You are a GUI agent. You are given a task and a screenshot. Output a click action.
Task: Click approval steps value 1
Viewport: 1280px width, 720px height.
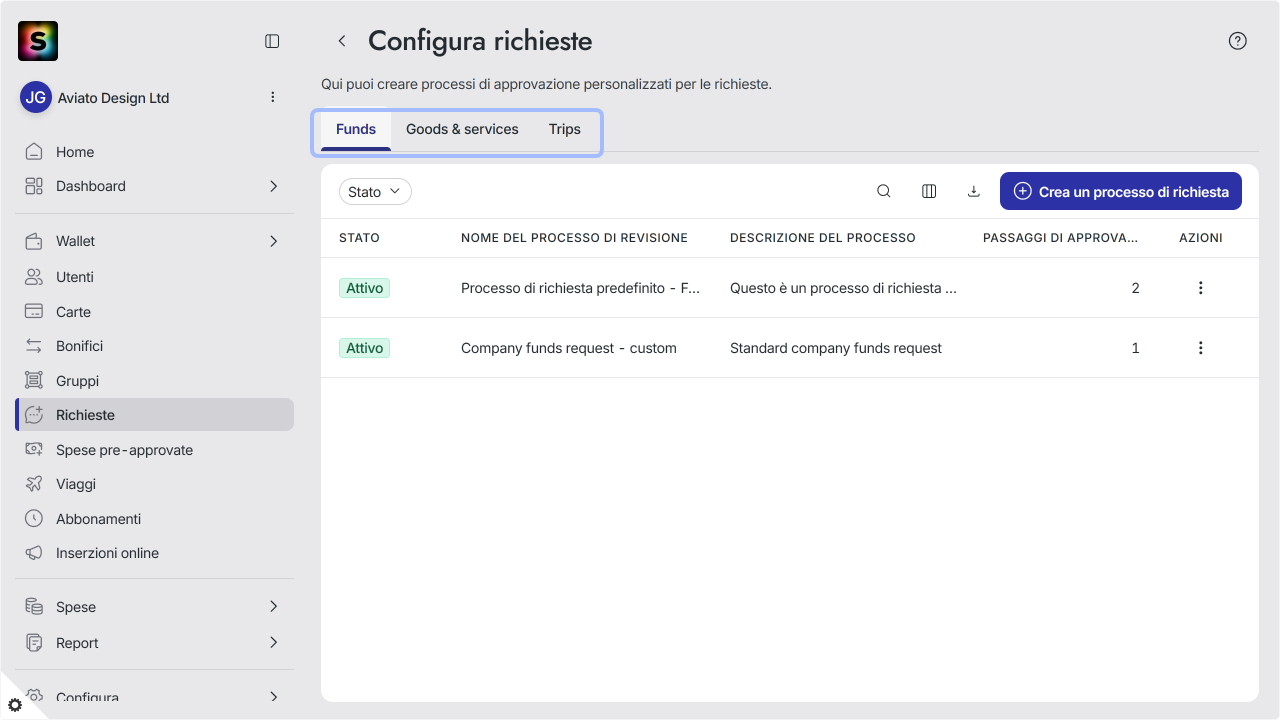pyautogui.click(x=1135, y=348)
